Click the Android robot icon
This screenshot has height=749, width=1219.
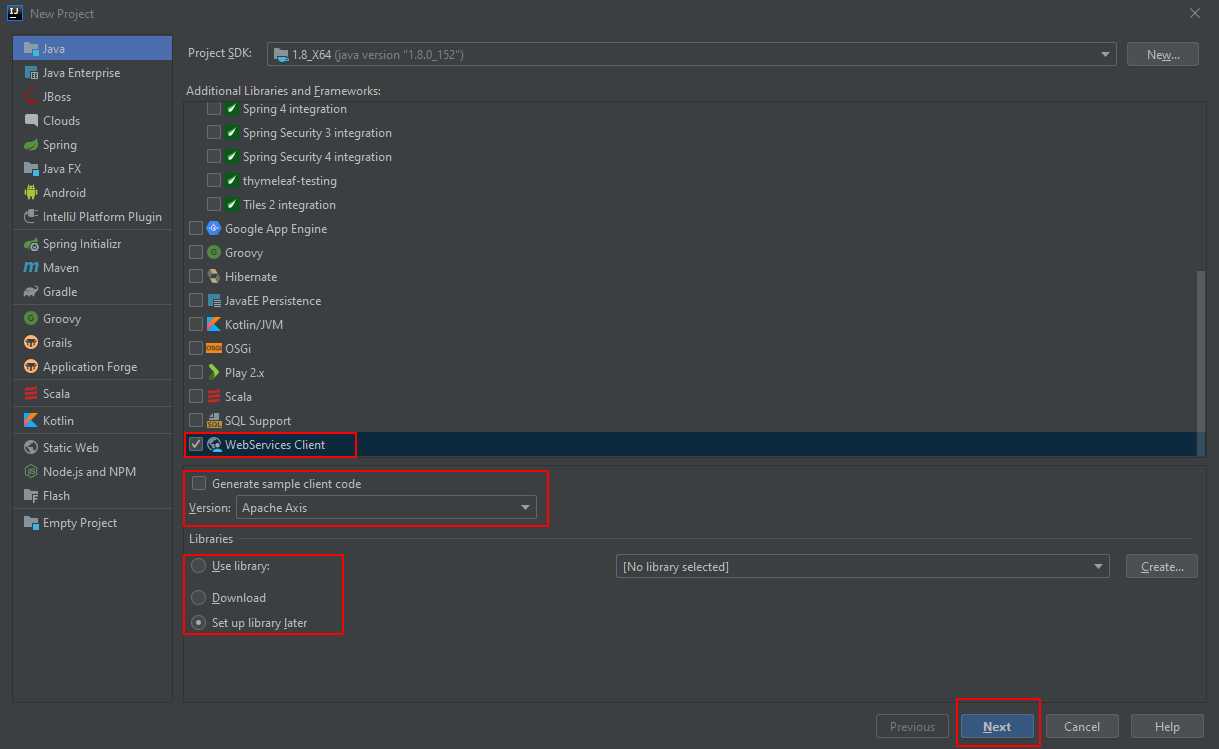click(31, 192)
